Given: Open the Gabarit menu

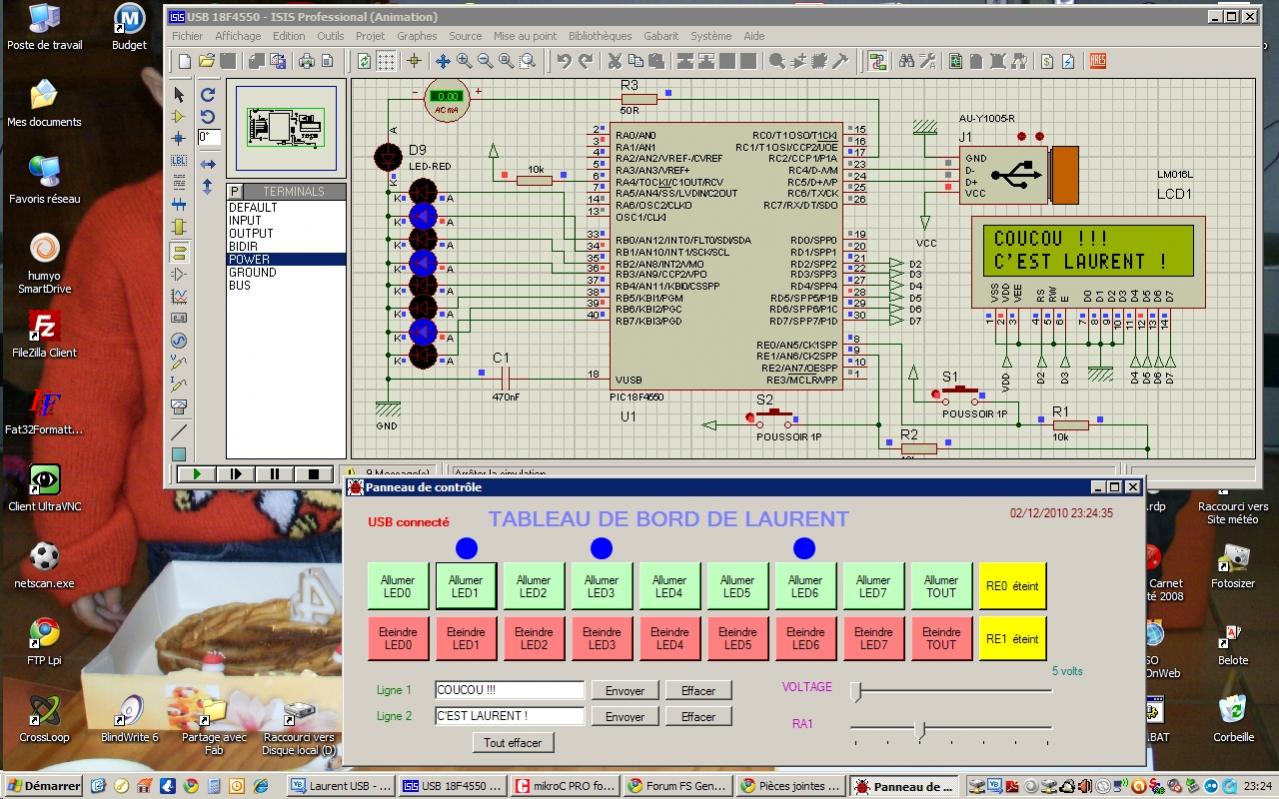Looking at the screenshot, I should click(660, 36).
